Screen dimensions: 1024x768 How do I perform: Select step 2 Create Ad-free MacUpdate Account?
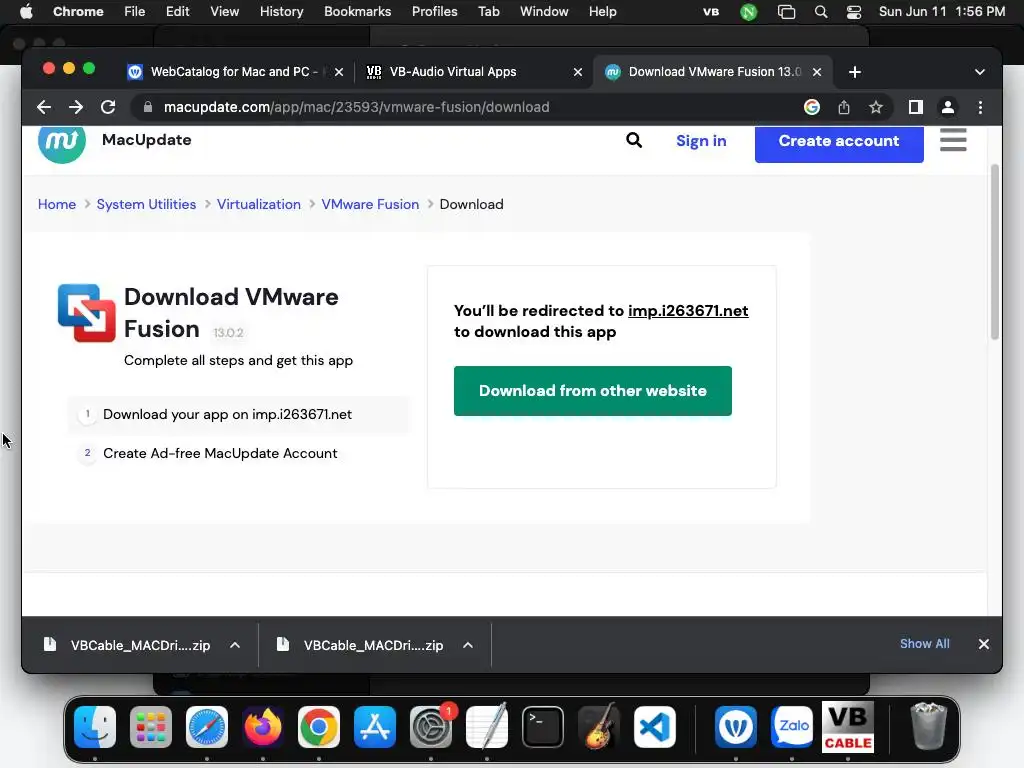[239, 453]
